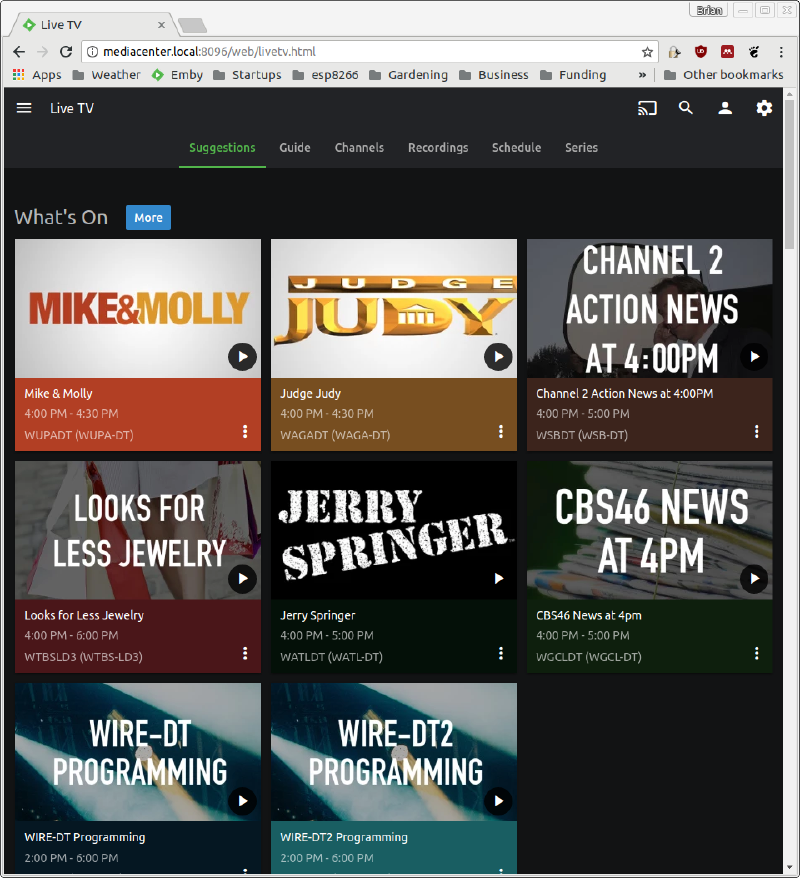Screen dimensions: 800x878
Task: Open the Emby bookmark
Action: (177, 74)
